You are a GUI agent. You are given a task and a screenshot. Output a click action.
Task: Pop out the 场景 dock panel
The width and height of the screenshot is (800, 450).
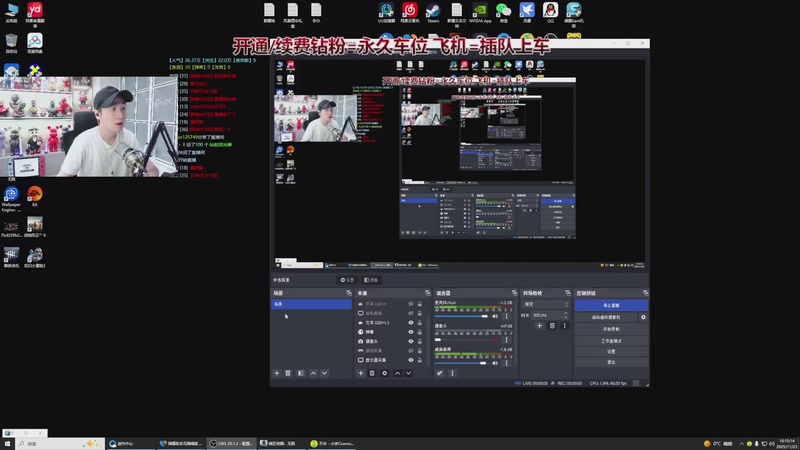coord(348,293)
